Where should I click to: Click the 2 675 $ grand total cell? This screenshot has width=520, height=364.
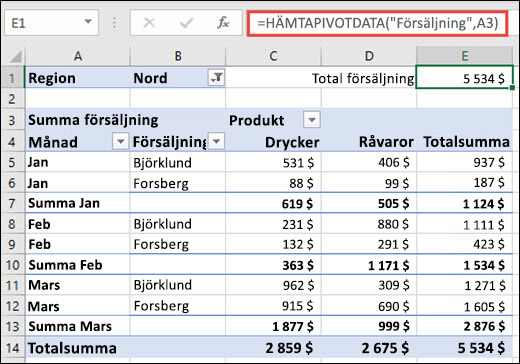[369, 348]
